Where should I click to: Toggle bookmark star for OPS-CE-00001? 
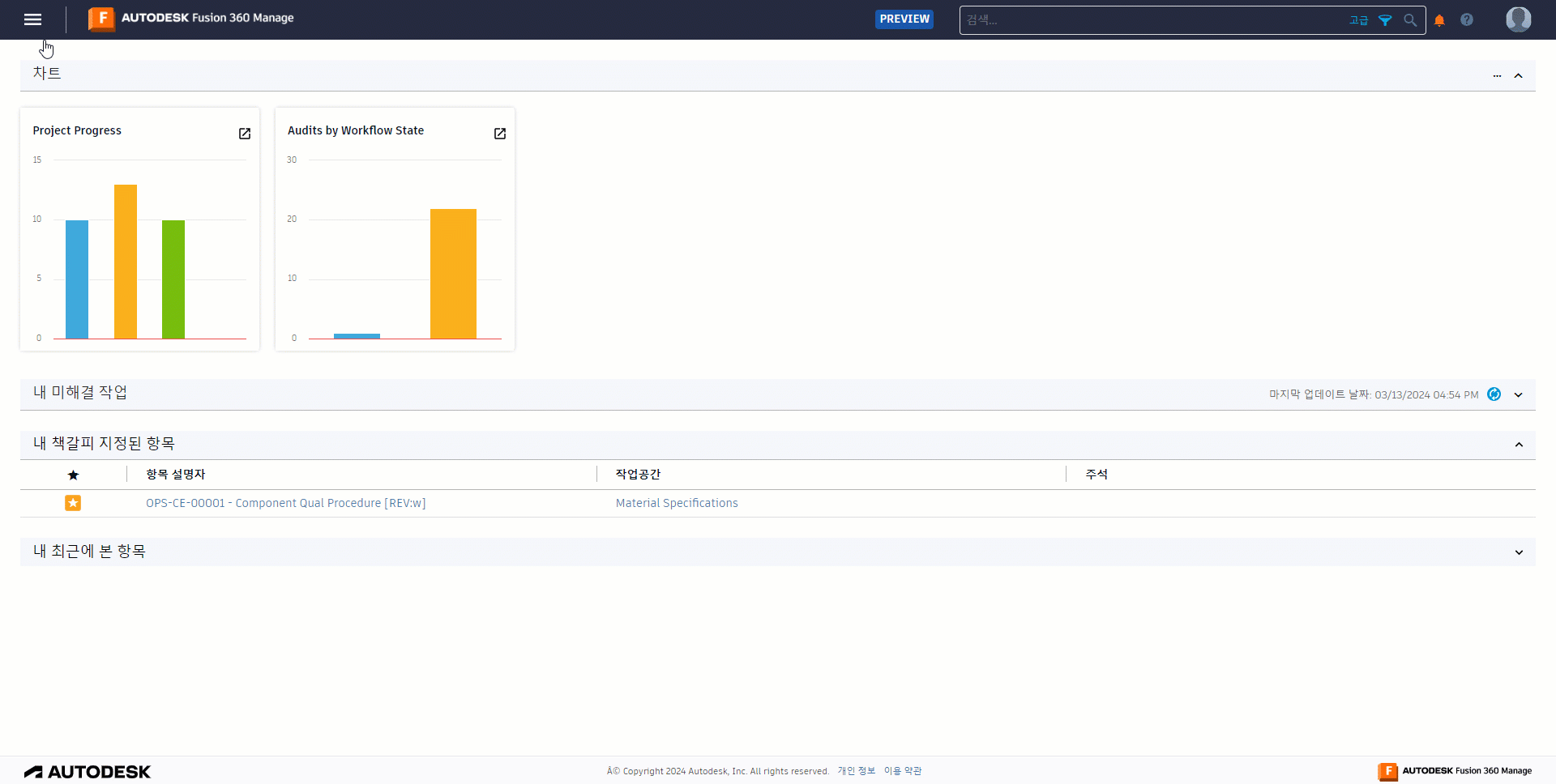point(73,503)
